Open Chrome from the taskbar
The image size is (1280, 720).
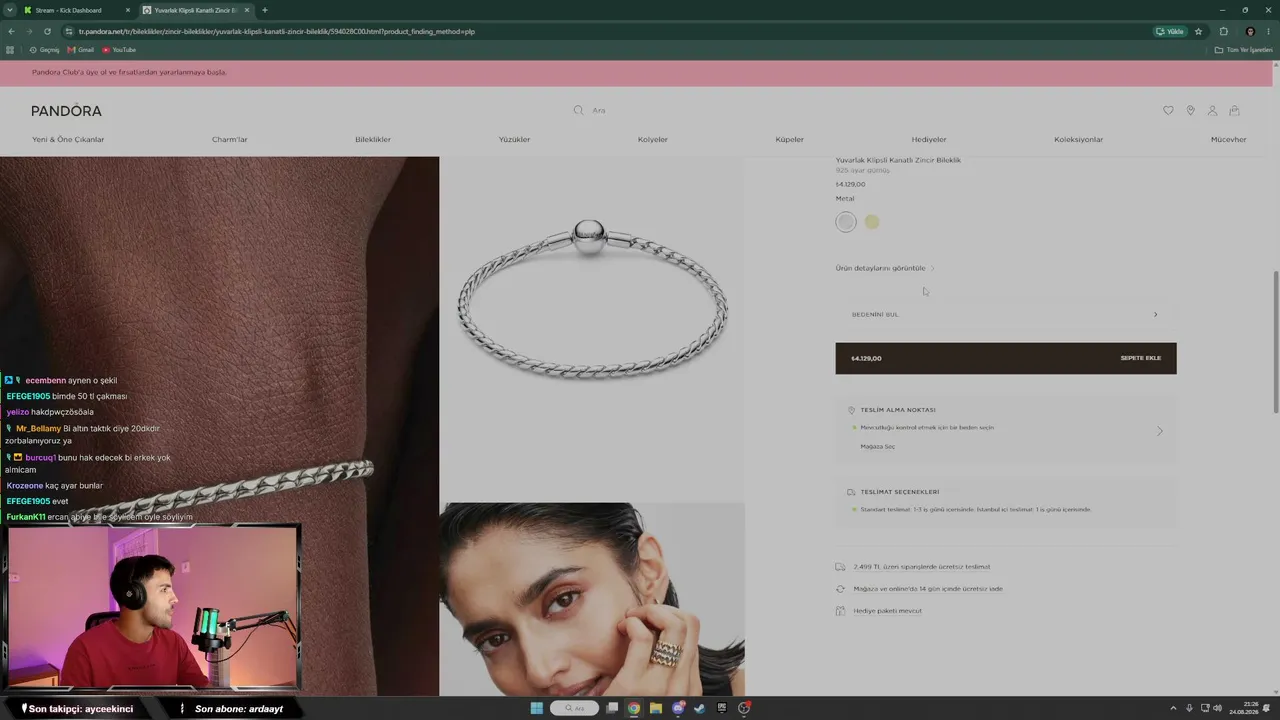coord(634,708)
